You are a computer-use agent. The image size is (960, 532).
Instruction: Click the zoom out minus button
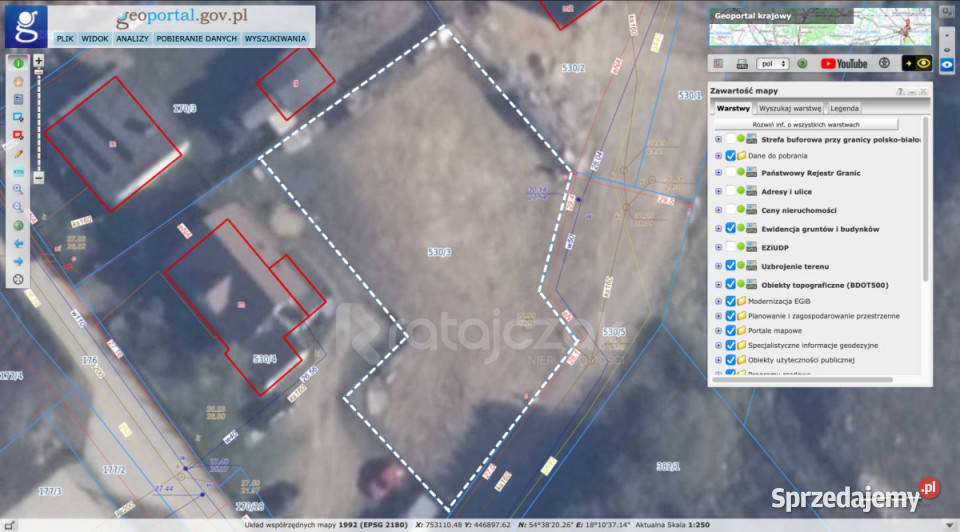[39, 178]
